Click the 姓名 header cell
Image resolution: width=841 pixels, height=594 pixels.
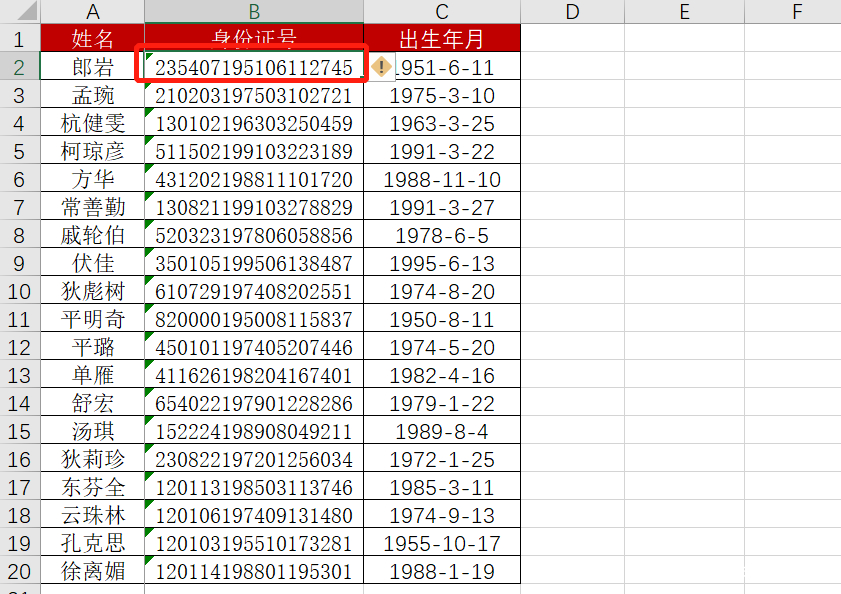point(92,38)
